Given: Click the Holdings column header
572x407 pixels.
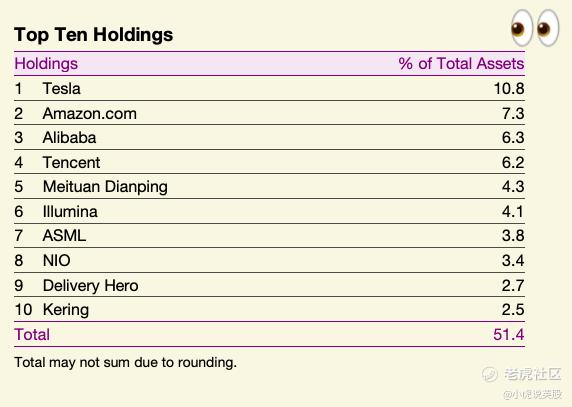Looking at the screenshot, I should (46, 64).
